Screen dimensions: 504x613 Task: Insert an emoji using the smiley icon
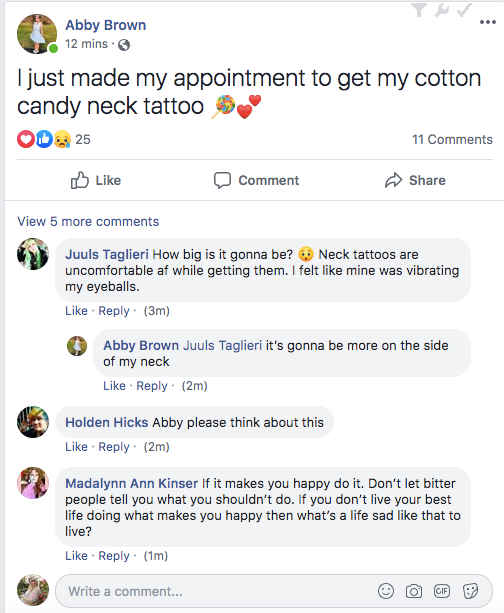[386, 591]
